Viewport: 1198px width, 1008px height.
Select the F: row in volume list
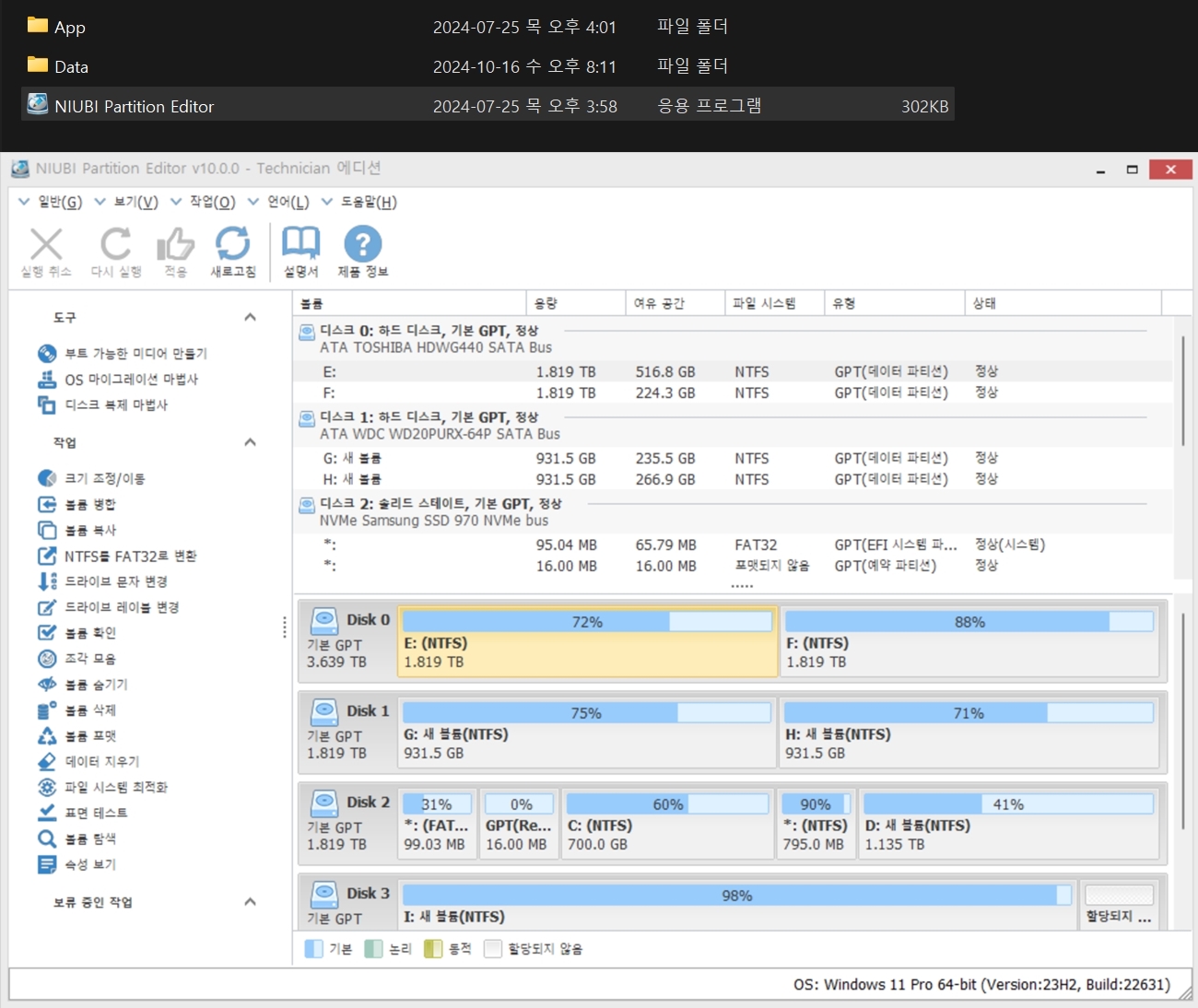[734, 393]
